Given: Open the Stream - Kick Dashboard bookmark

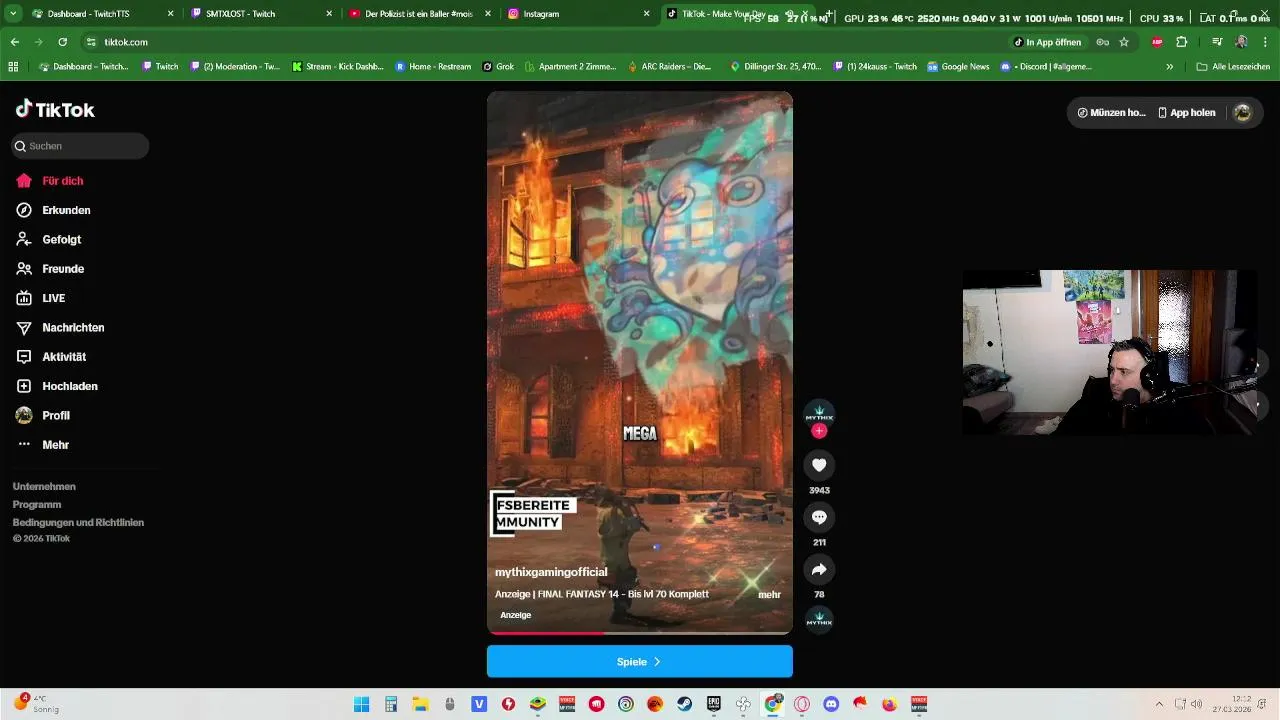Looking at the screenshot, I should (338, 67).
